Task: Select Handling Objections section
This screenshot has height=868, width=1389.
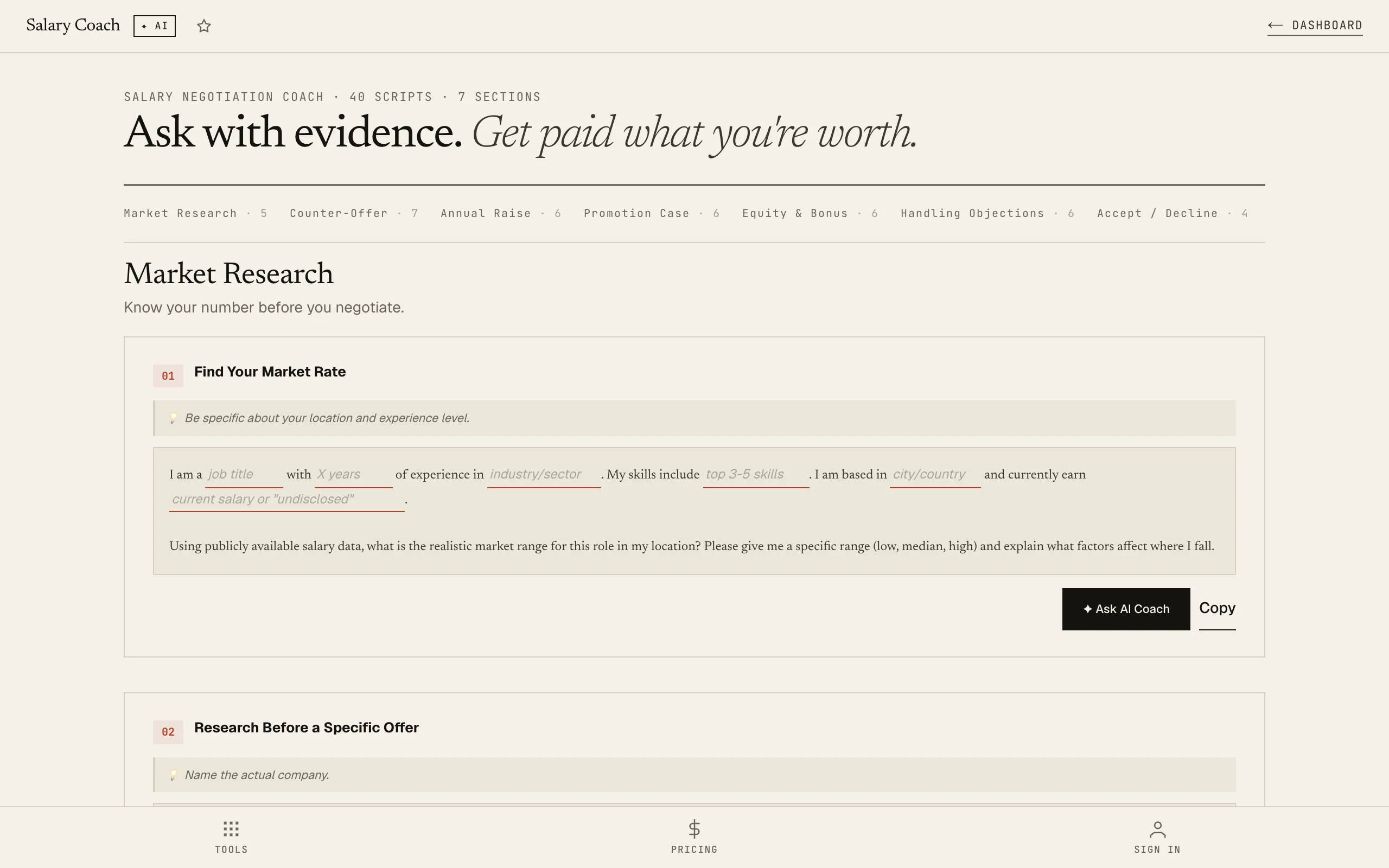Action: 987,214
